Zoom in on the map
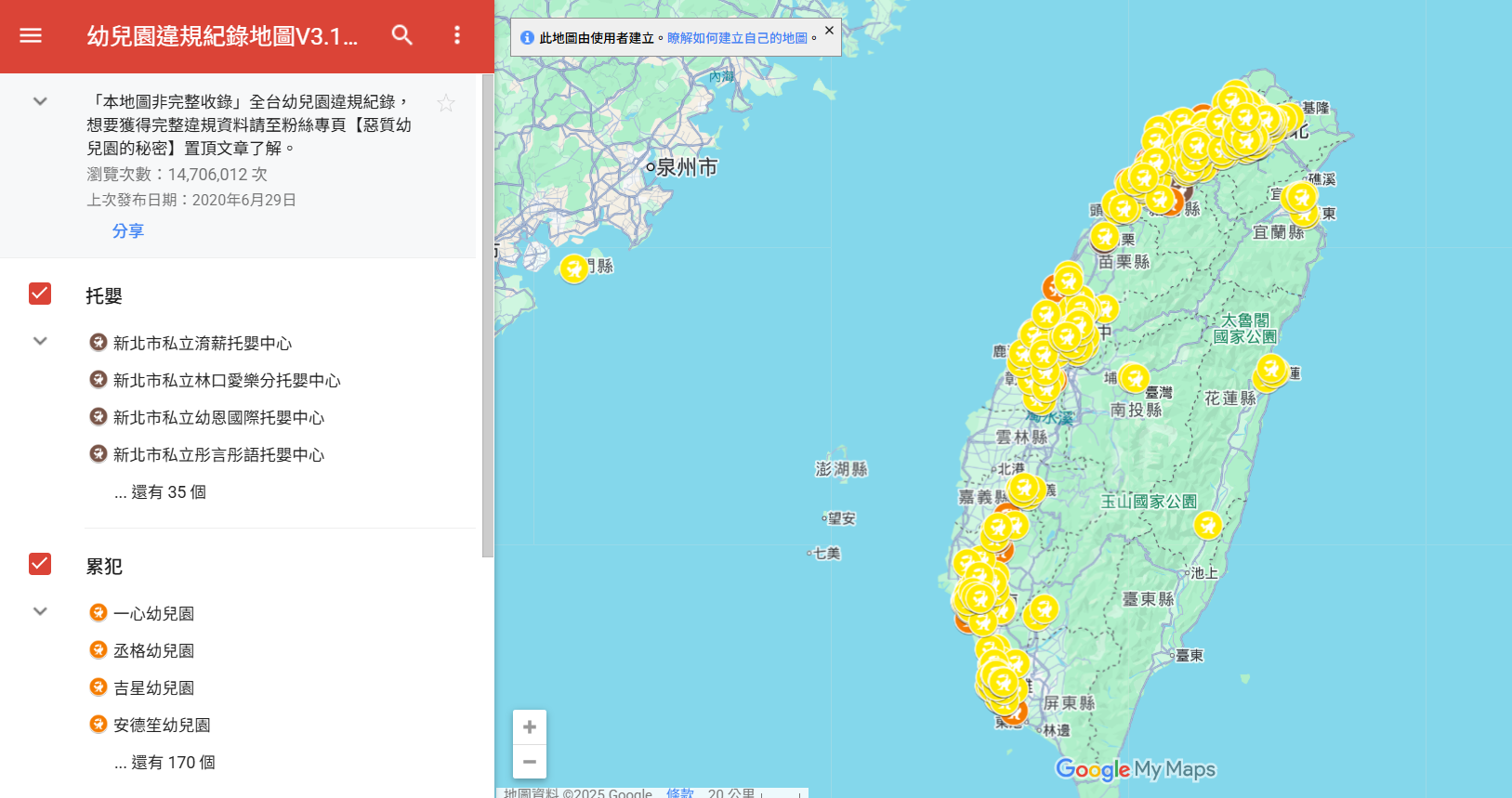 tap(530, 727)
